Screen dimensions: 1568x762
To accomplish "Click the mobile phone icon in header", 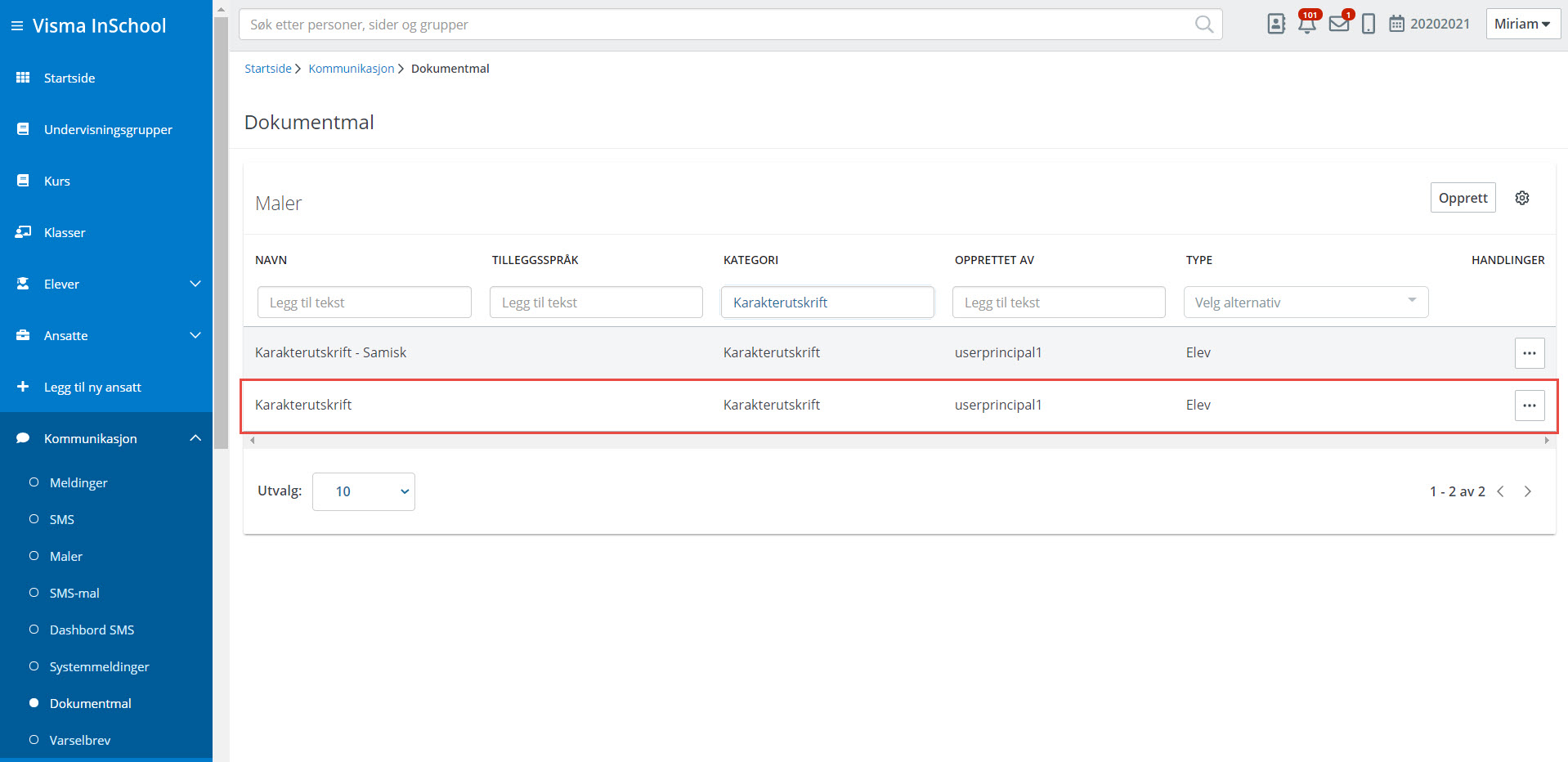I will click(x=1368, y=24).
